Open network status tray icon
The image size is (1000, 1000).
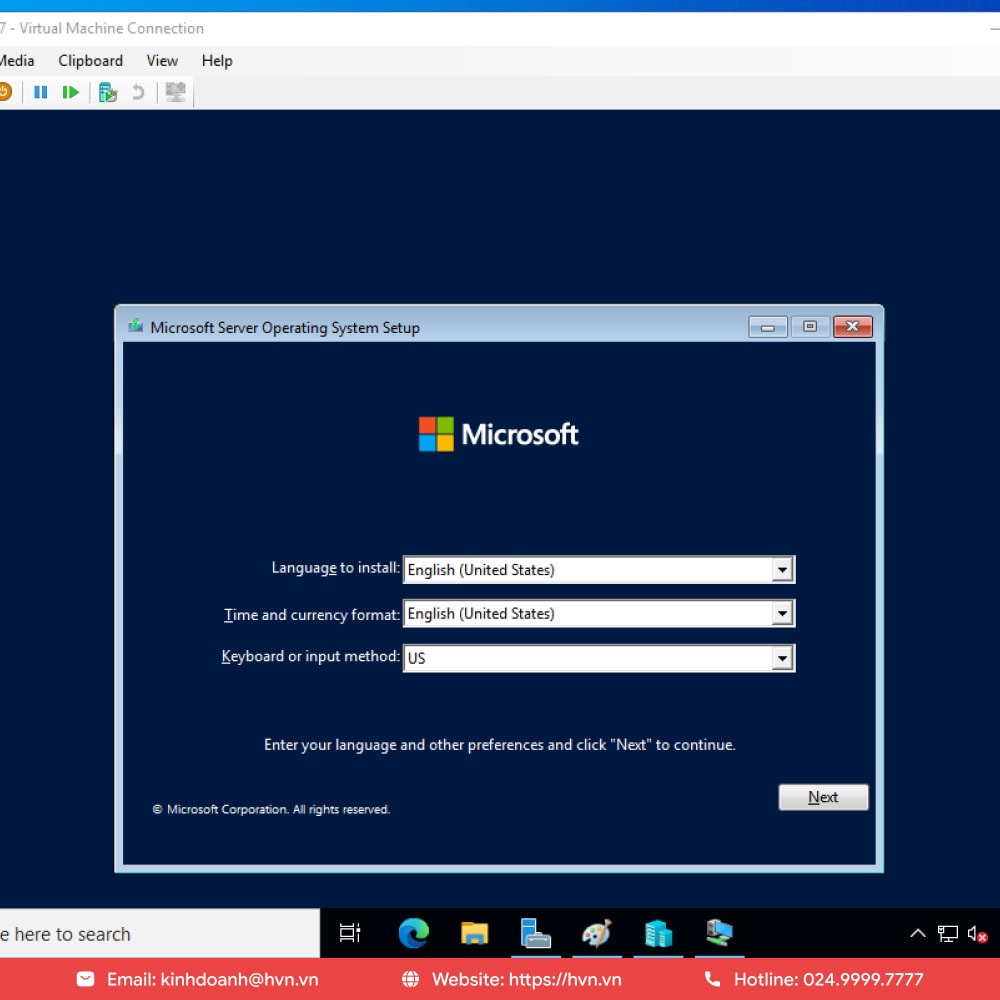tap(948, 934)
